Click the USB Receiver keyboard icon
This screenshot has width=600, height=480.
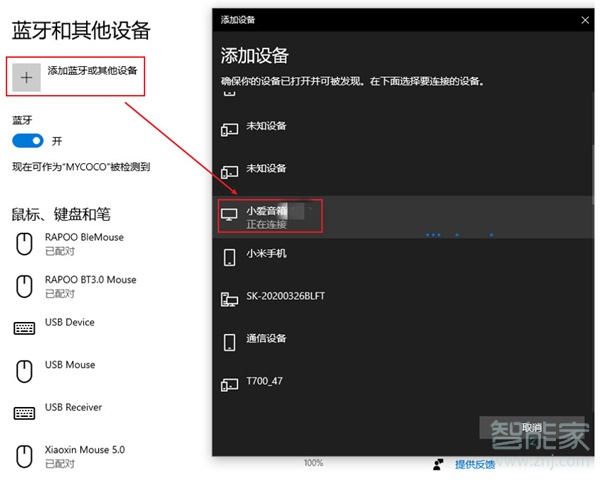tap(25, 413)
